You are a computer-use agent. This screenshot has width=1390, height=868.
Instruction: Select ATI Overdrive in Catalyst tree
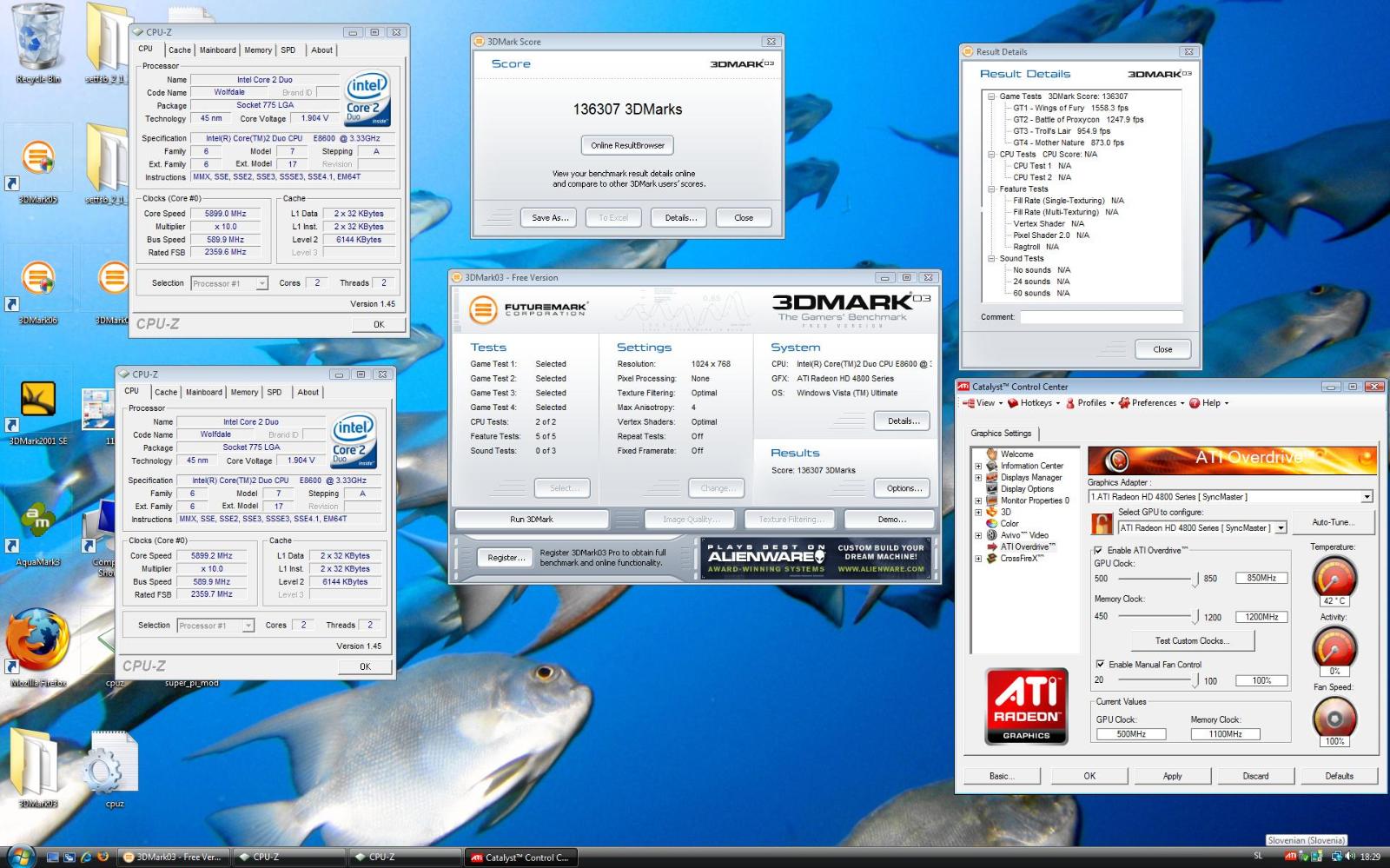coord(1027,547)
